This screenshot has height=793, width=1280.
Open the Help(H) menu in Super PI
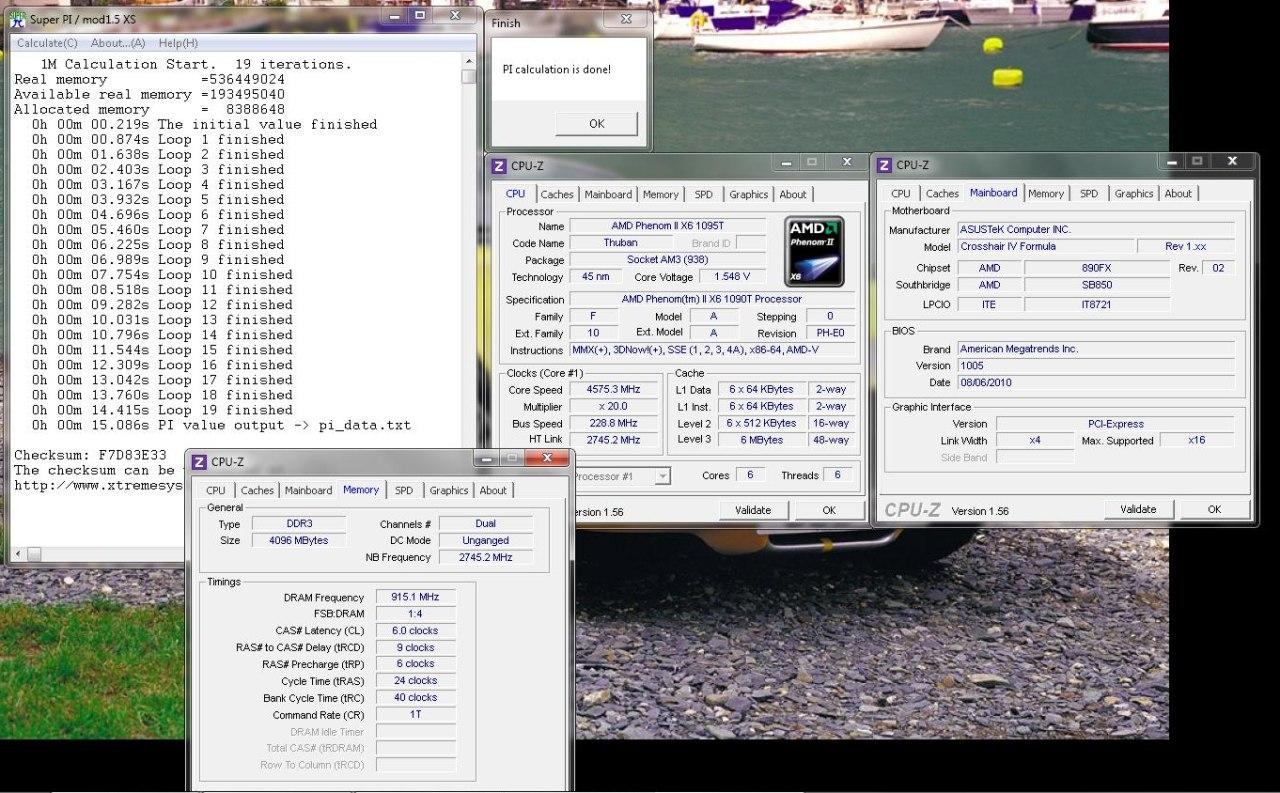[x=178, y=43]
